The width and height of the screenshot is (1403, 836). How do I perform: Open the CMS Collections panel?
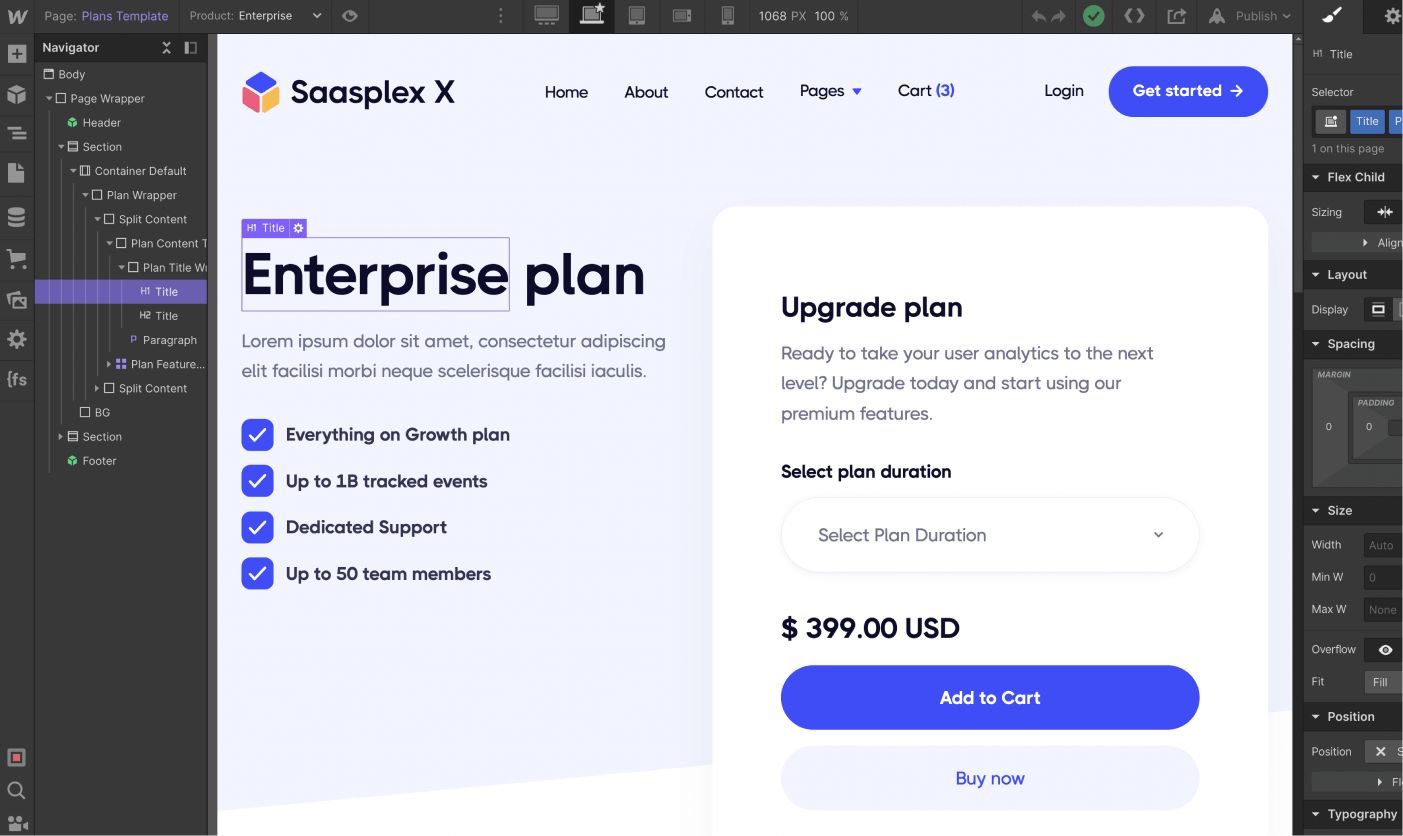tap(16, 216)
